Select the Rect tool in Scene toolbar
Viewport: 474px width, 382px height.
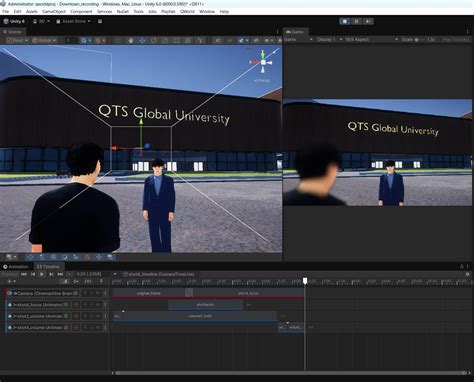tap(176, 40)
